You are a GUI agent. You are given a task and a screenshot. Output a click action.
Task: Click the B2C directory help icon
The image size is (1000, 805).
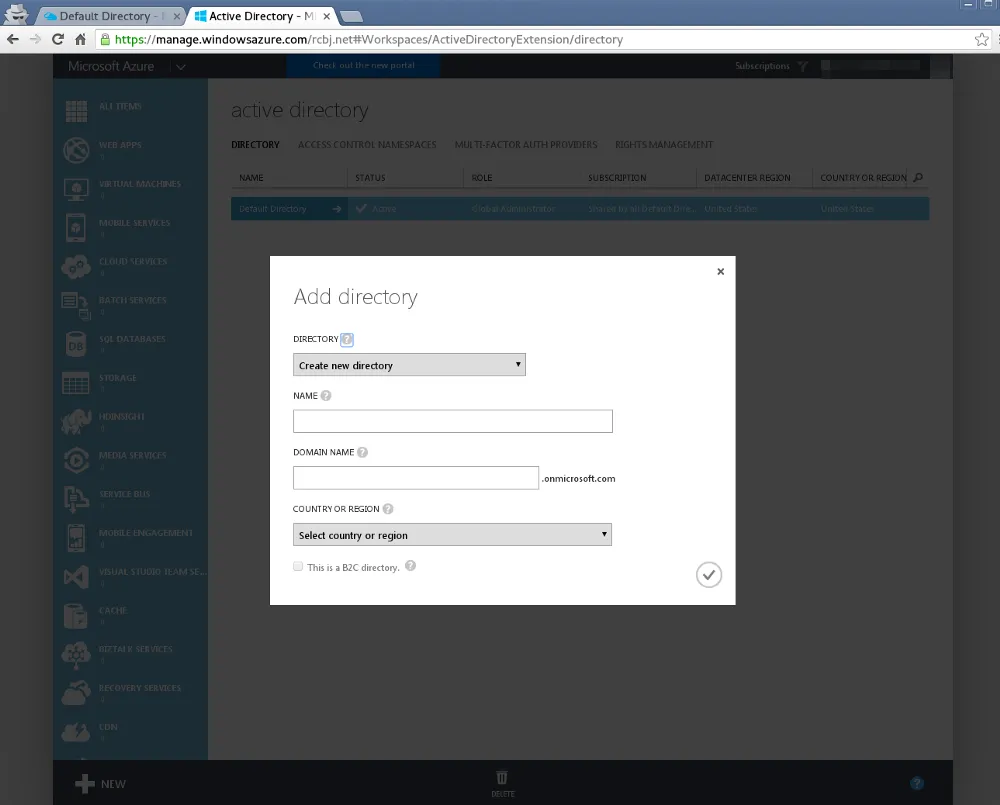tap(411, 566)
